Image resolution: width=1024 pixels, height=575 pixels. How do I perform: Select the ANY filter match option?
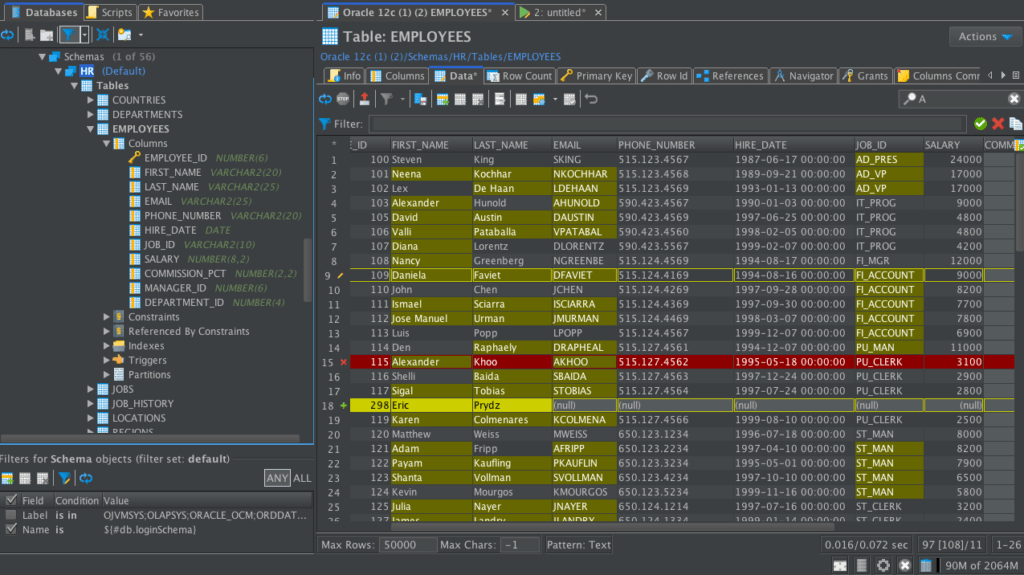(x=277, y=478)
